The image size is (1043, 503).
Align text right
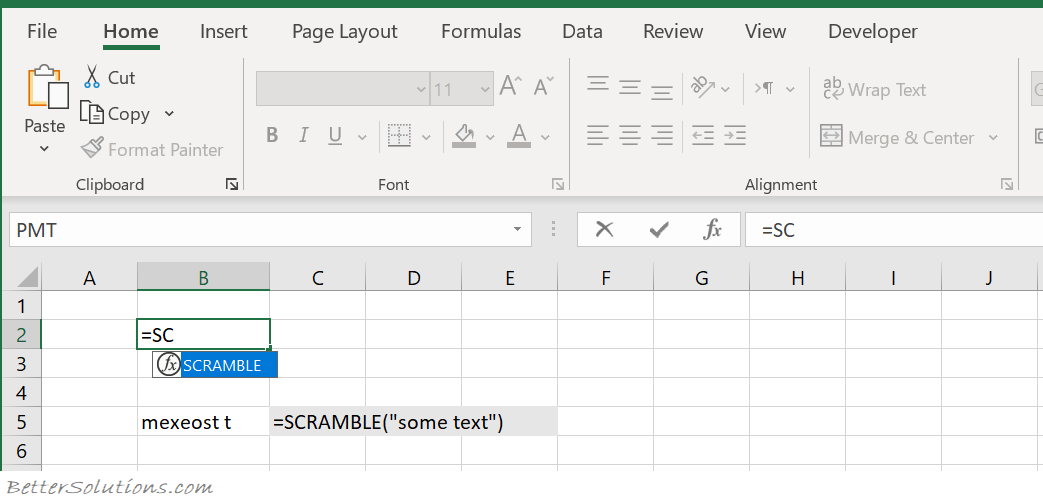click(x=662, y=136)
